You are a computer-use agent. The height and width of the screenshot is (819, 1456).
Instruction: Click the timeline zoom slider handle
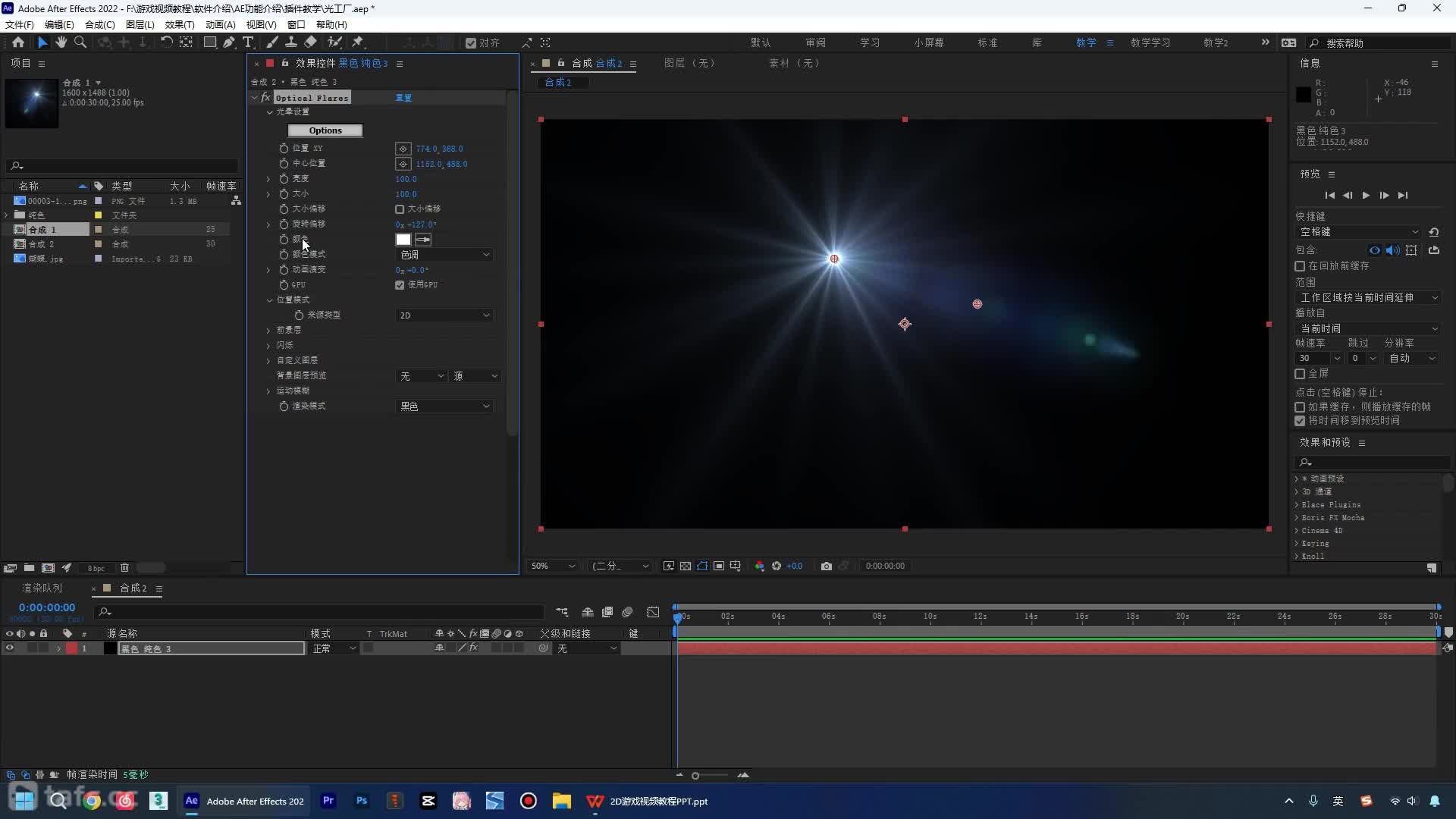[x=695, y=776]
